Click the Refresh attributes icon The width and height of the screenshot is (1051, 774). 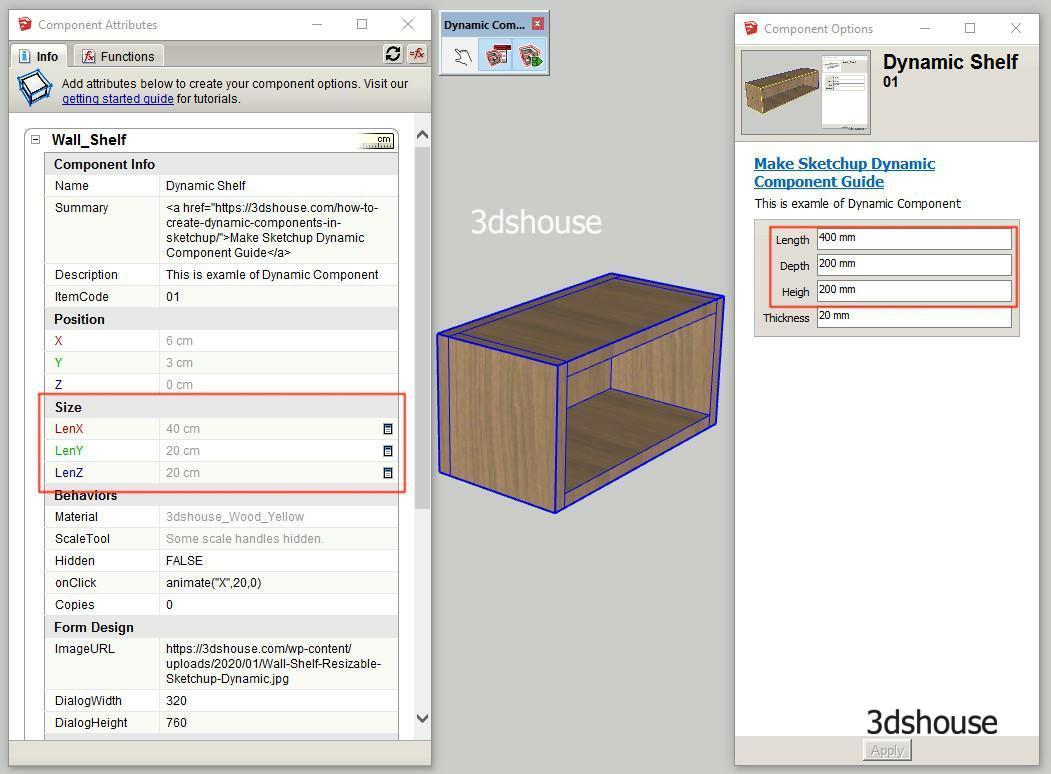click(393, 54)
